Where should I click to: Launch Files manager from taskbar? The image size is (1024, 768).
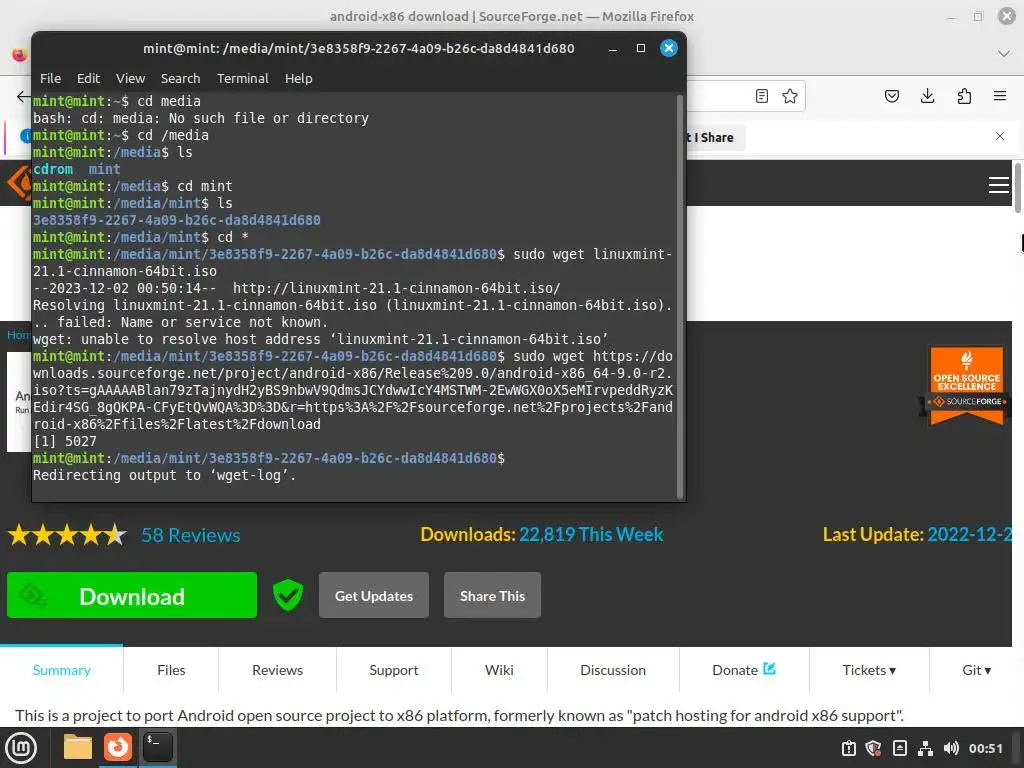[x=77, y=747]
